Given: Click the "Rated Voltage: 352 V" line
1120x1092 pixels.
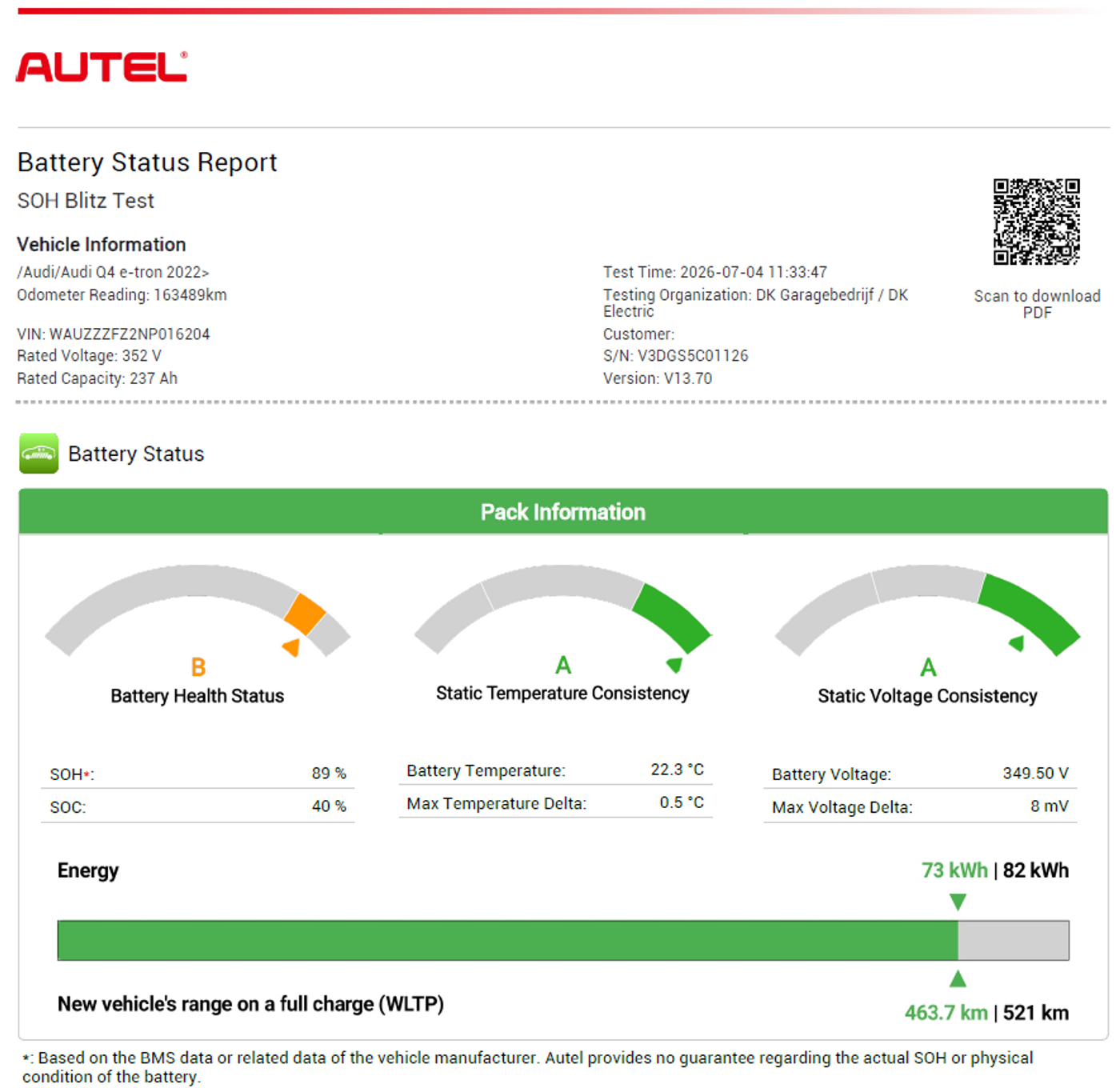Looking at the screenshot, I should (x=90, y=356).
